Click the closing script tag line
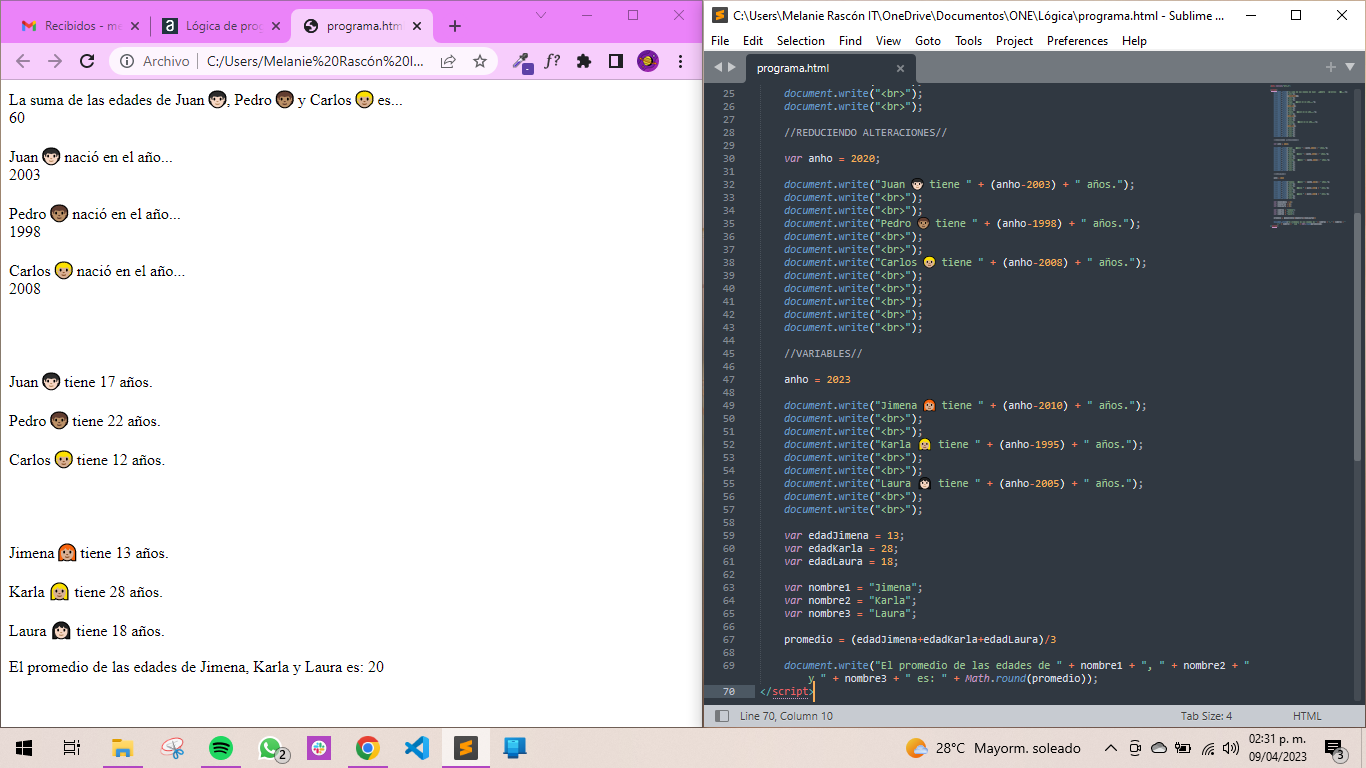 [787, 691]
